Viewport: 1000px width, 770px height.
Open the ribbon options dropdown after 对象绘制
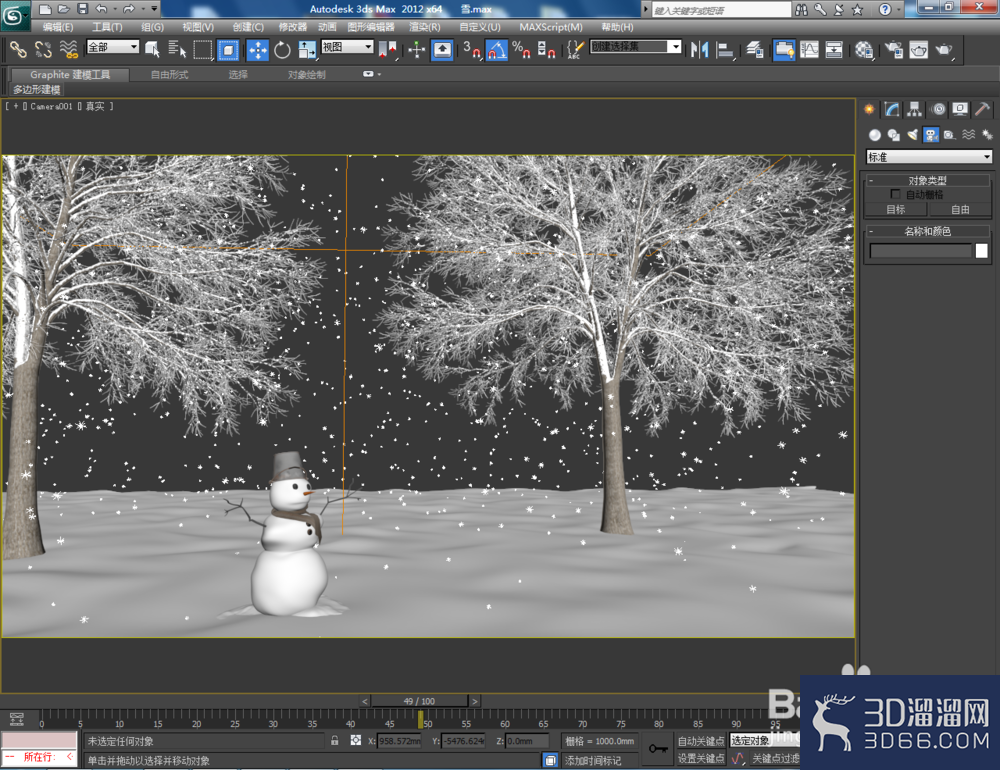371,74
